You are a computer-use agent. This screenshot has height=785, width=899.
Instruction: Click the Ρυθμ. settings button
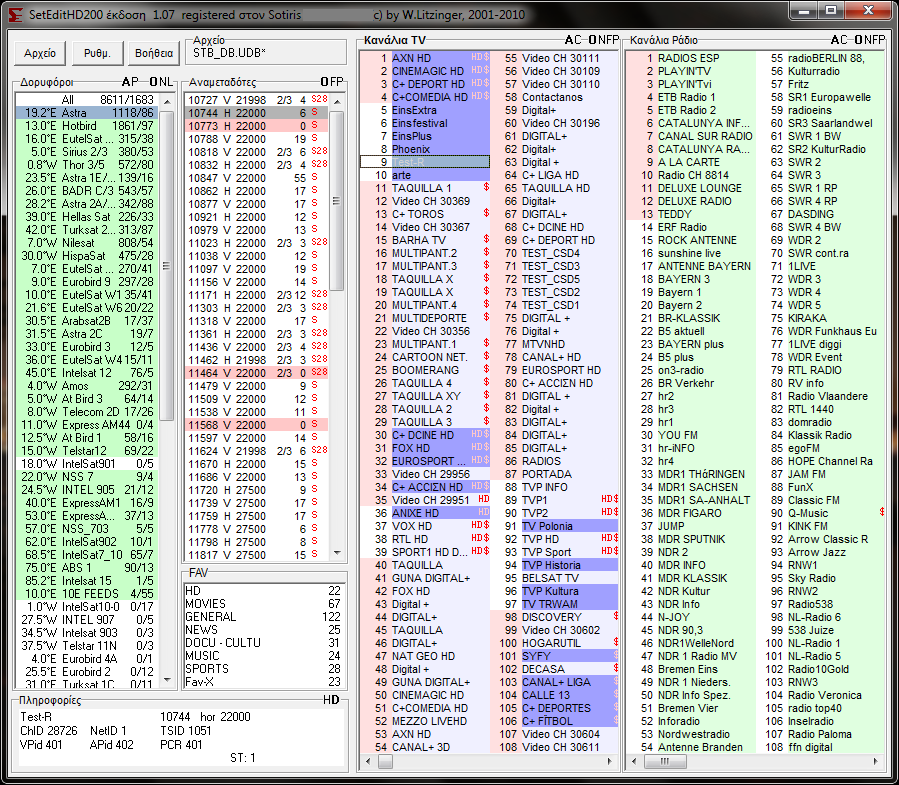(97, 53)
